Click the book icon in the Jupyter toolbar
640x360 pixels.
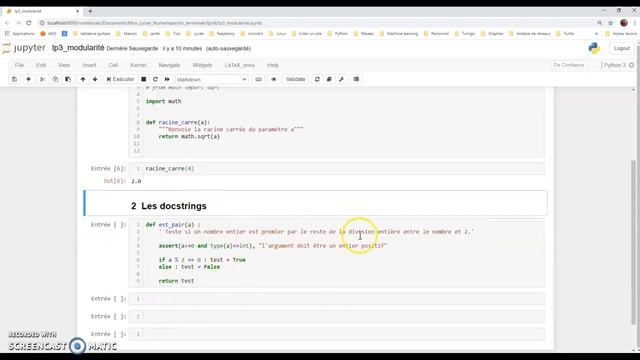tap(329, 79)
